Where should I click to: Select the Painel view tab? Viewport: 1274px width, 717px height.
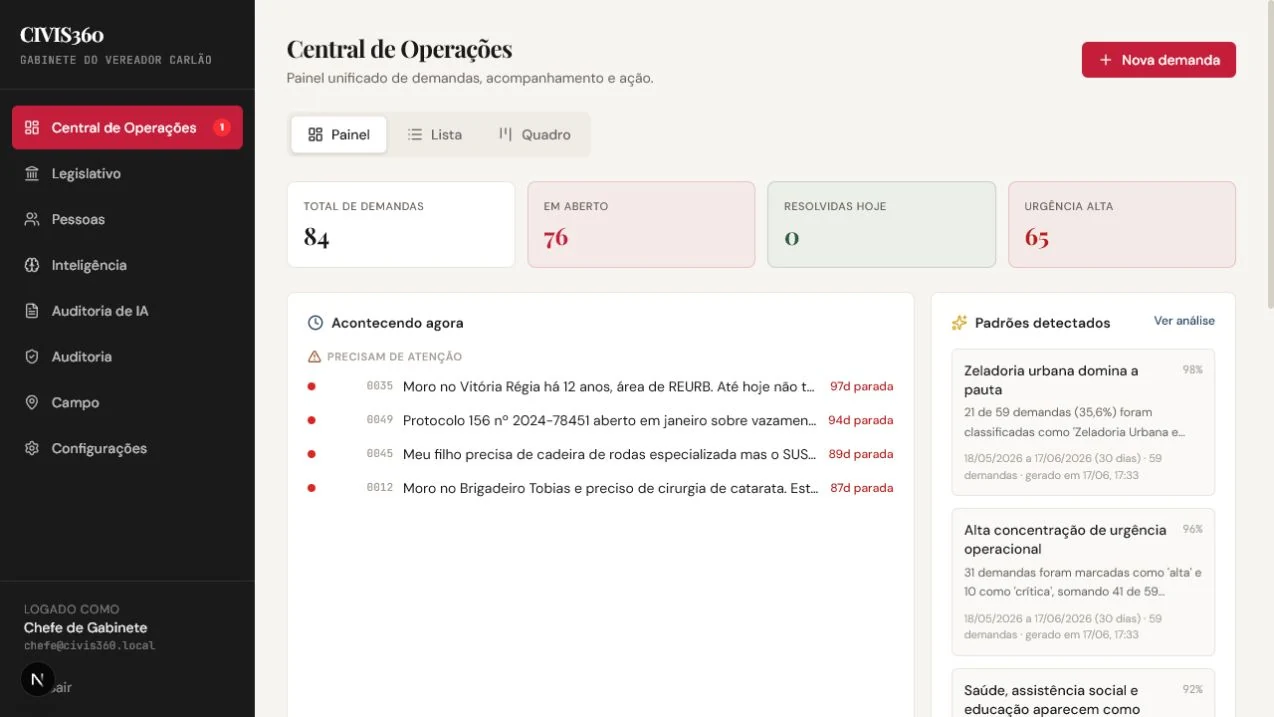(339, 135)
